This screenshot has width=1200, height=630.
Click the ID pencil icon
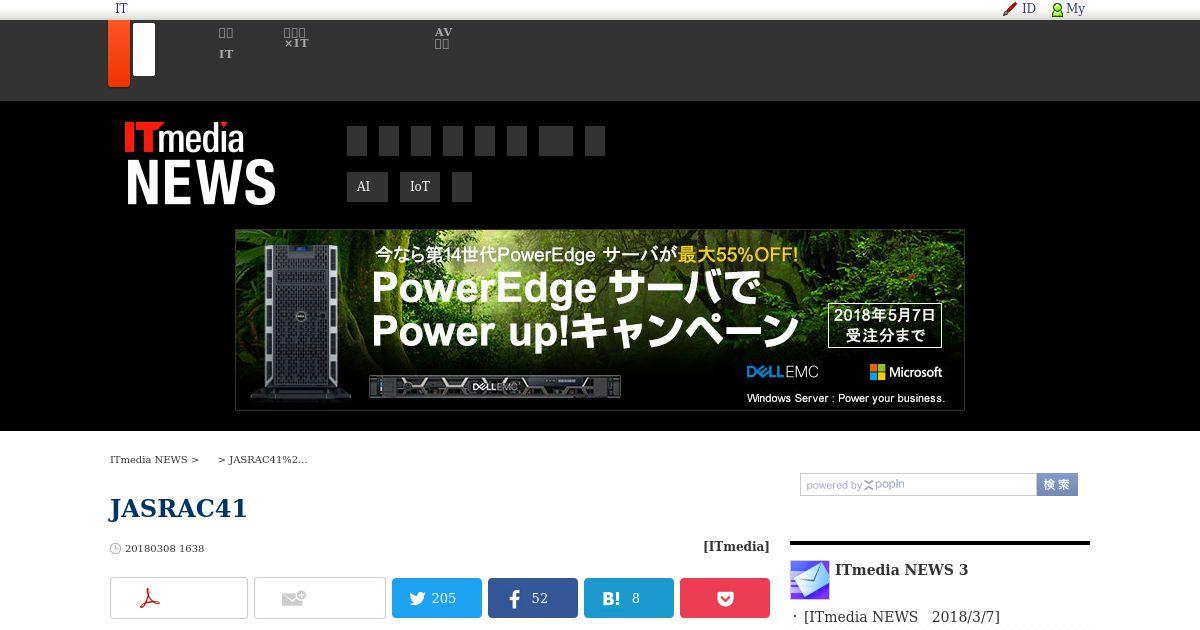click(x=1010, y=9)
